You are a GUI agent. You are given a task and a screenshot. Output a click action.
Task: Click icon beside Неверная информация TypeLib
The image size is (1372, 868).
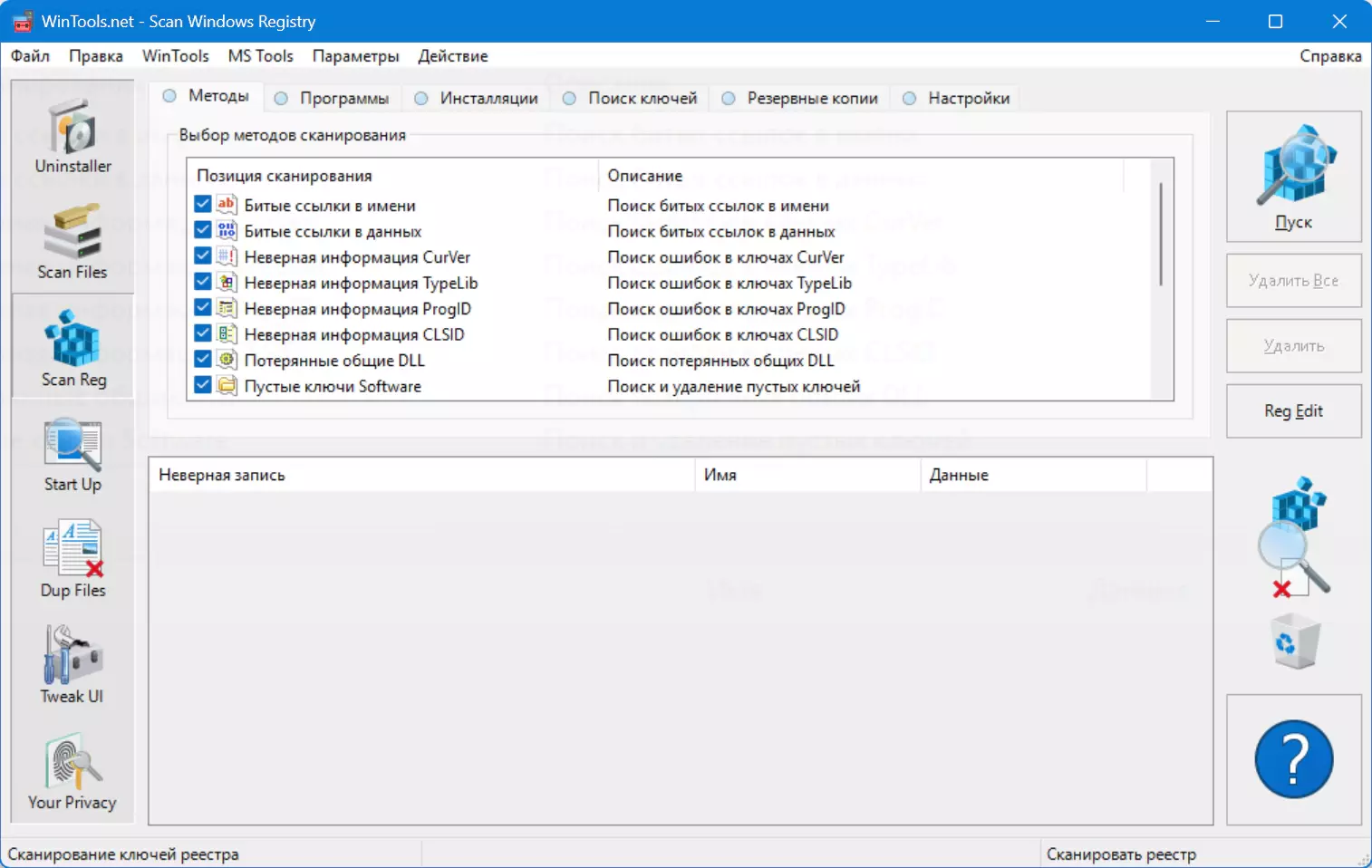227,282
